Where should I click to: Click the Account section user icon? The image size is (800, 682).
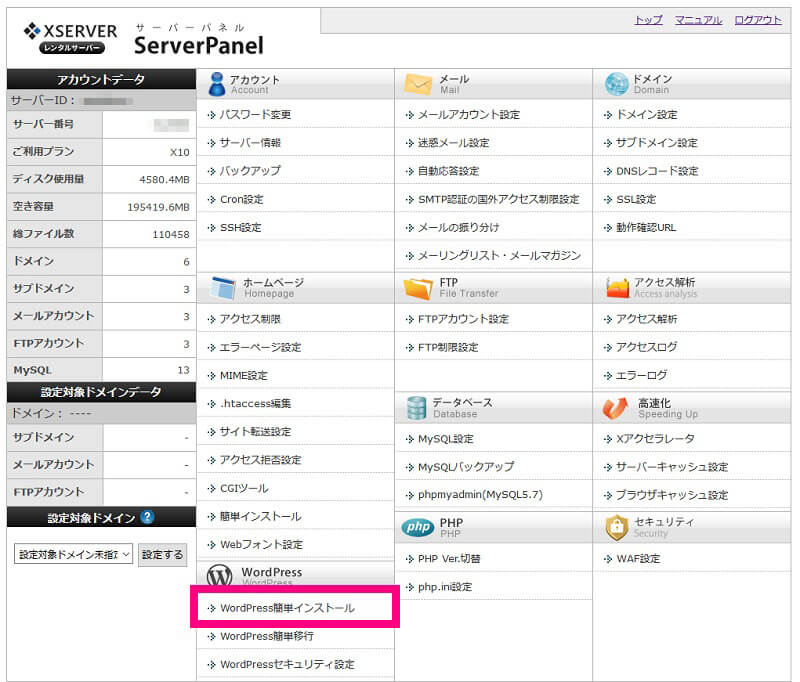(x=217, y=84)
